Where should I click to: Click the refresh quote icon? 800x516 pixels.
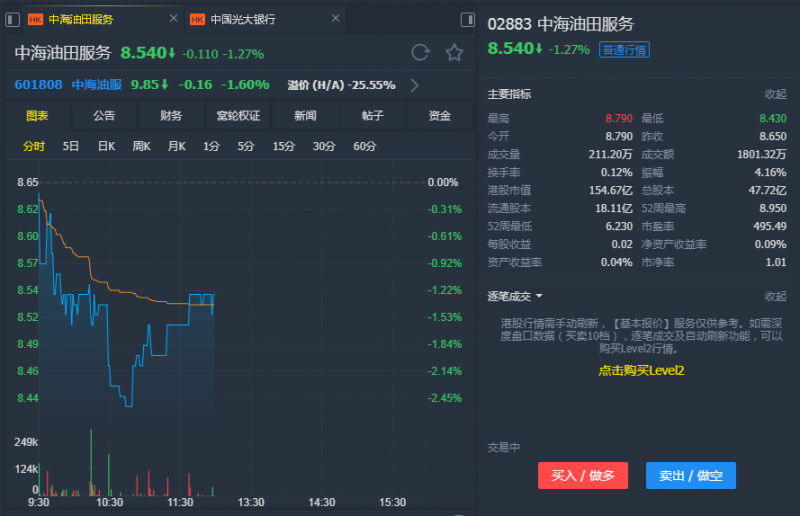[420, 53]
